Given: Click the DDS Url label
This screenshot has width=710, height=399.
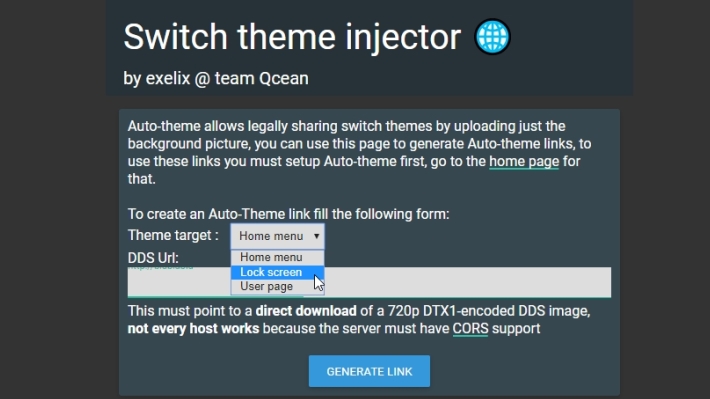Looking at the screenshot, I should point(153,258).
